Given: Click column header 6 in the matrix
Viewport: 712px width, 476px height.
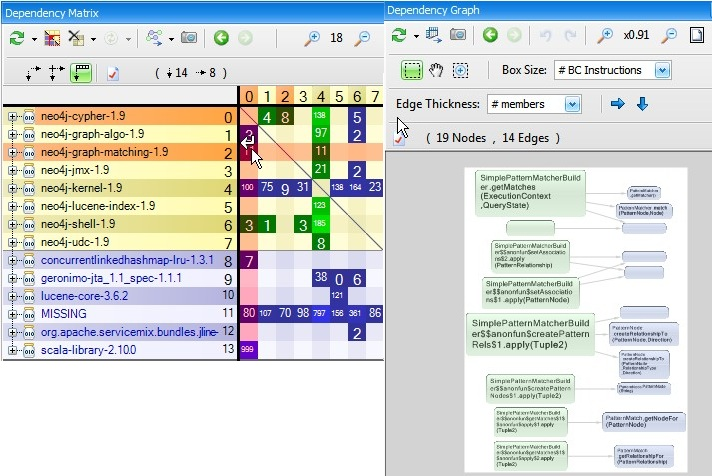Looking at the screenshot, I should [x=357, y=96].
